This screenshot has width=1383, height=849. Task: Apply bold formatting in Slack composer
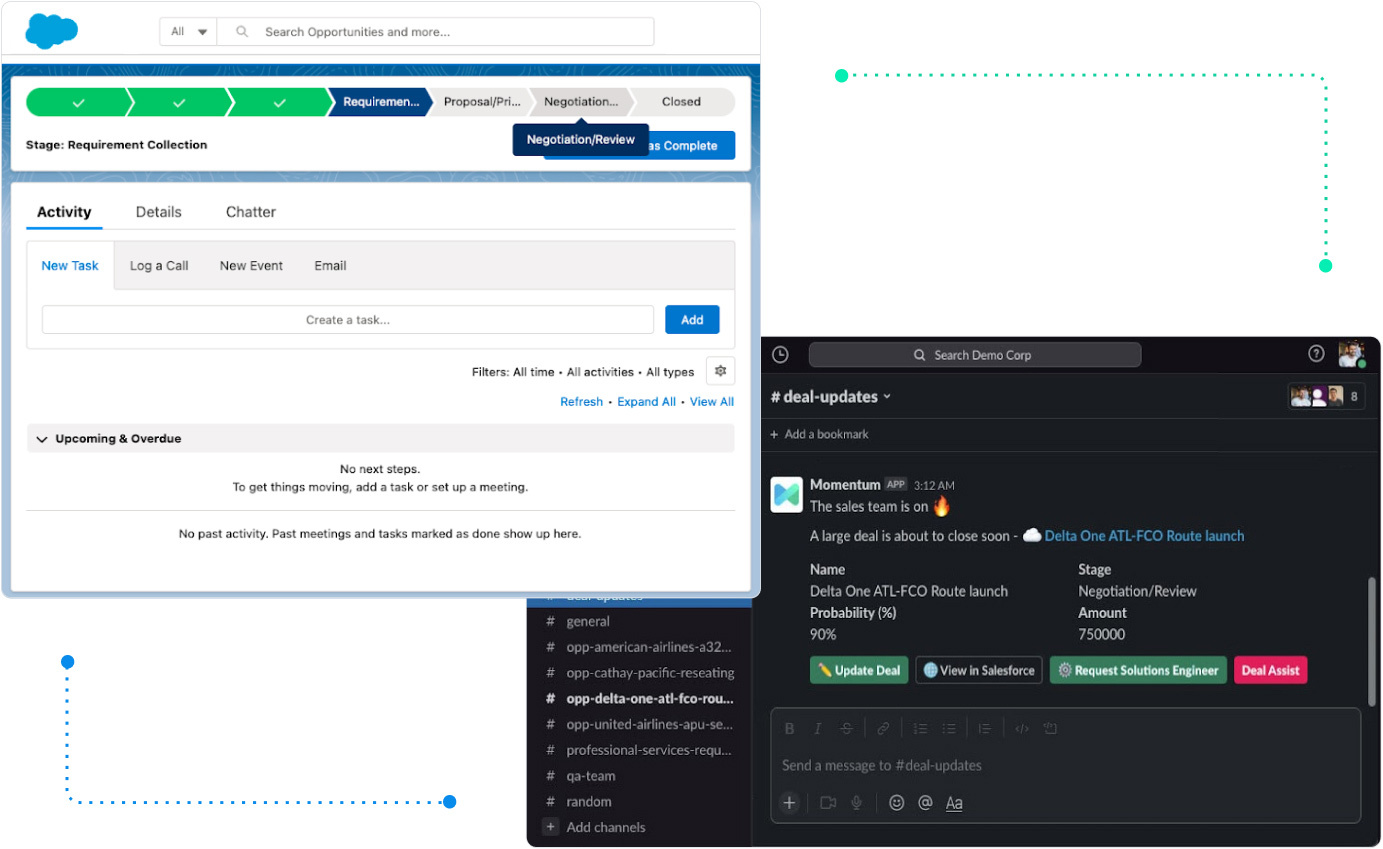click(x=789, y=729)
